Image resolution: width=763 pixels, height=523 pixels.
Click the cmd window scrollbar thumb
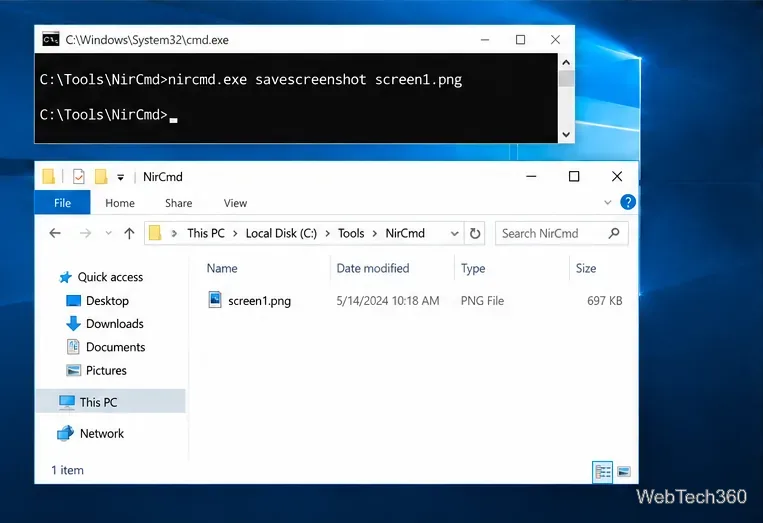point(566,79)
